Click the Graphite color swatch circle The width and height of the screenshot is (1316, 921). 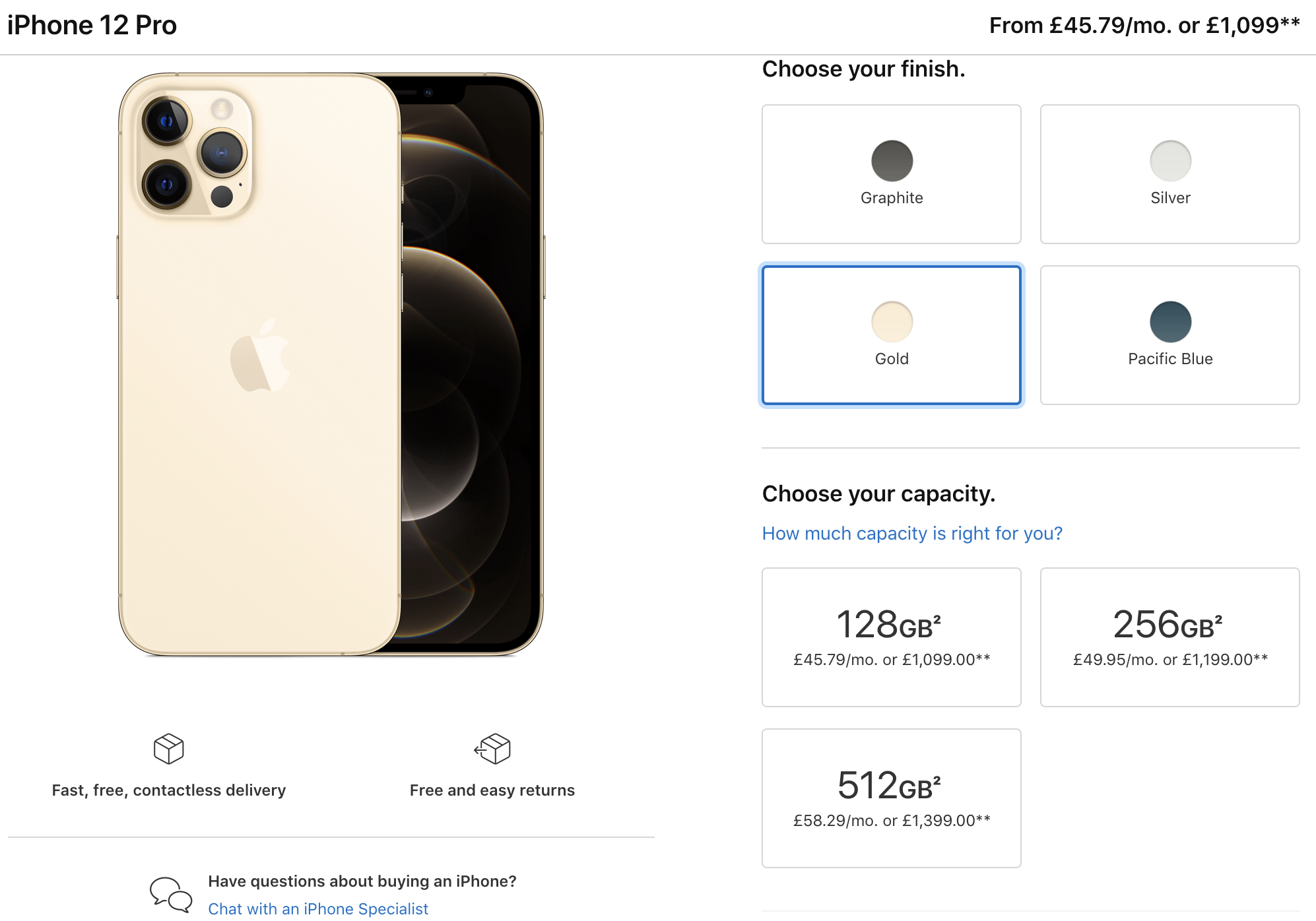click(892, 161)
